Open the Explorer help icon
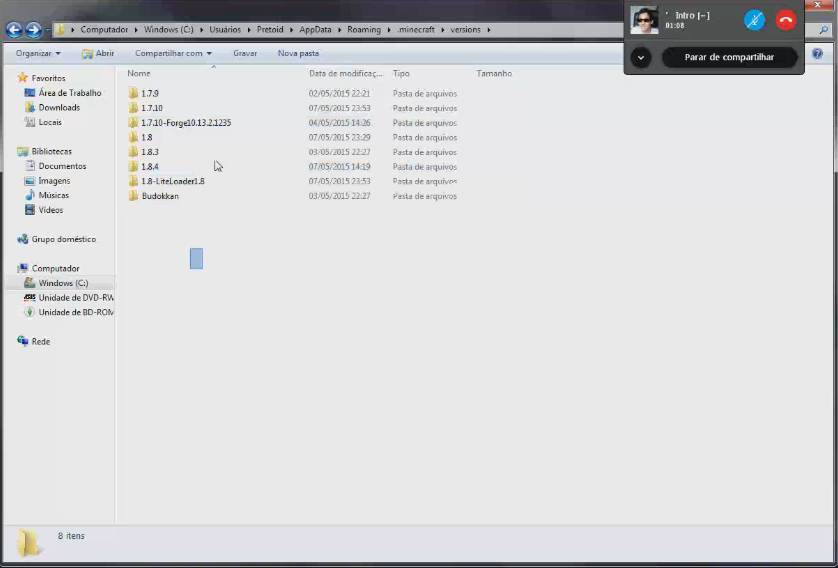This screenshot has width=838, height=568. coord(817,53)
